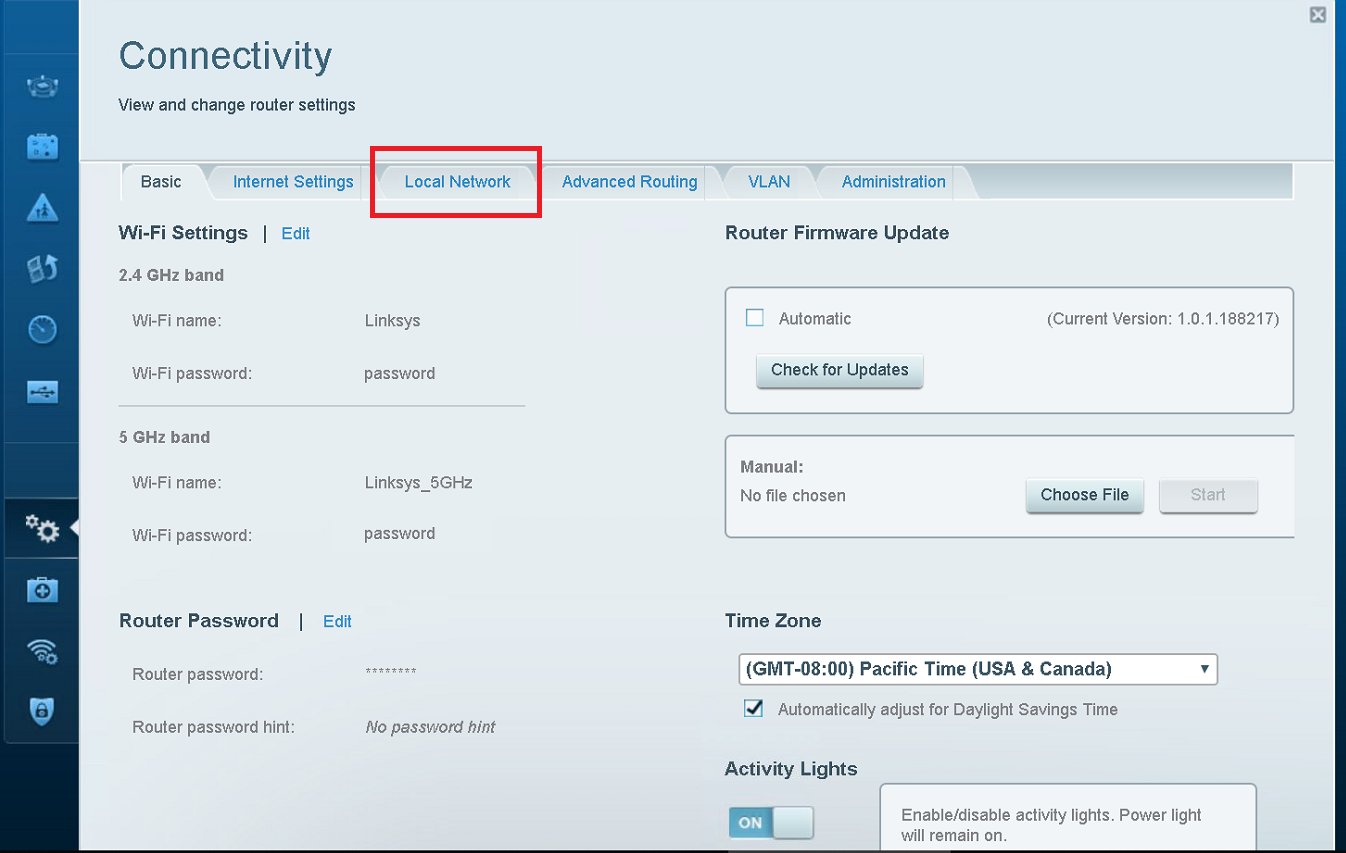Open the Speed Test gauge icon
Screen dimensions: 1346x853
(42, 329)
